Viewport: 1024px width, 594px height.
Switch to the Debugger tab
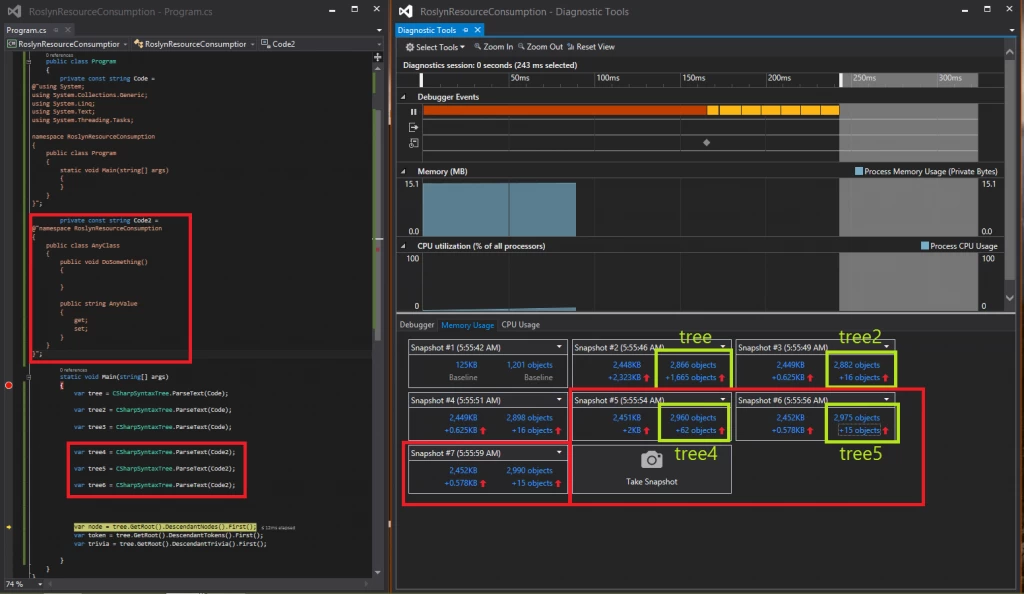click(417, 324)
